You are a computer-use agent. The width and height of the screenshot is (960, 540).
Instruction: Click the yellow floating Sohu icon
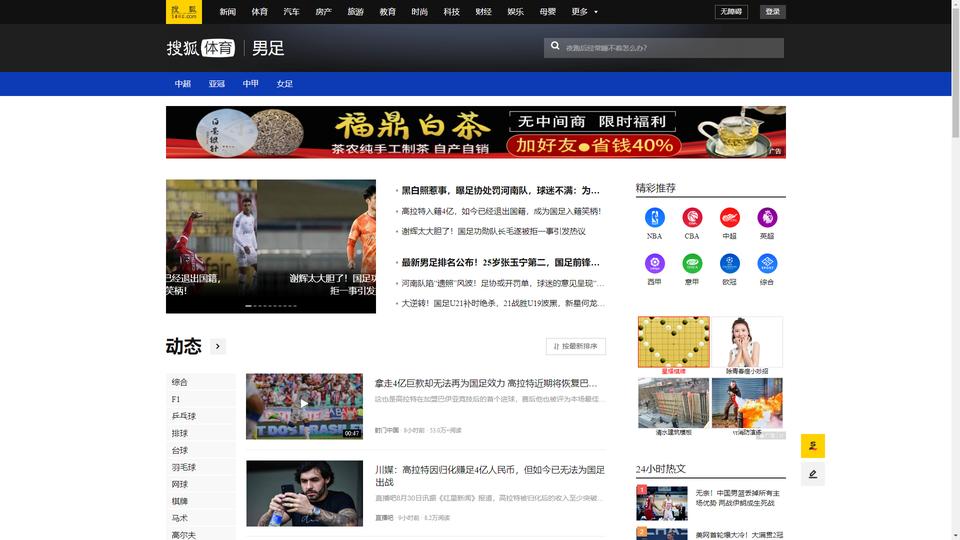point(812,446)
